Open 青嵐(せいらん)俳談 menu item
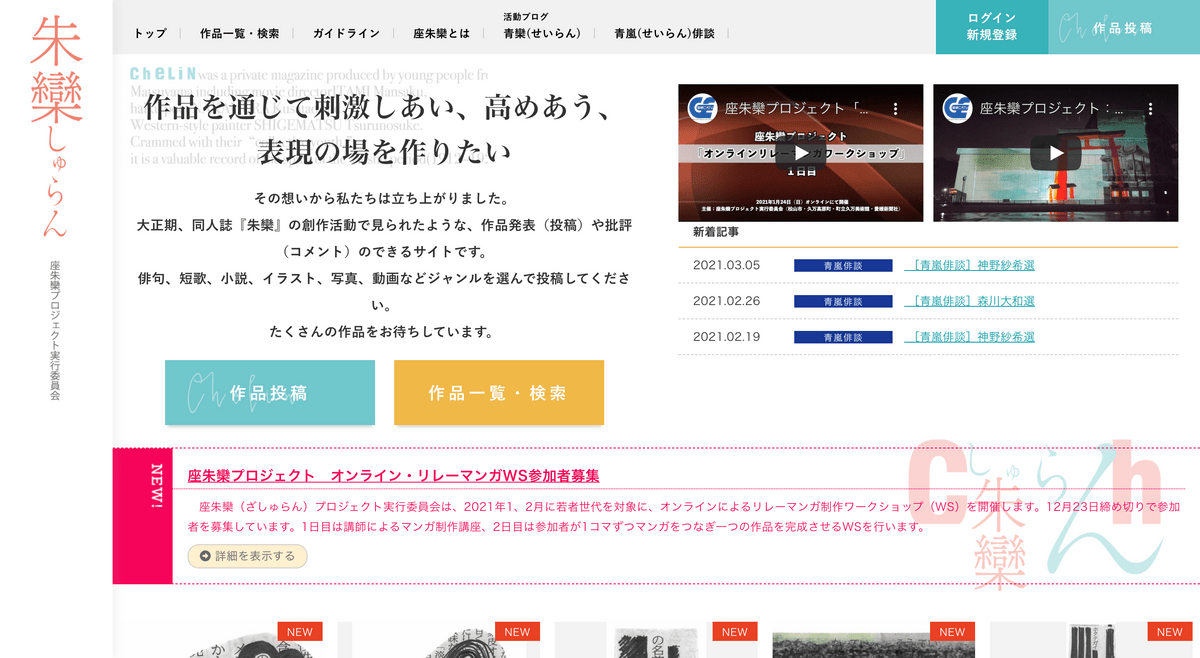 coord(664,33)
